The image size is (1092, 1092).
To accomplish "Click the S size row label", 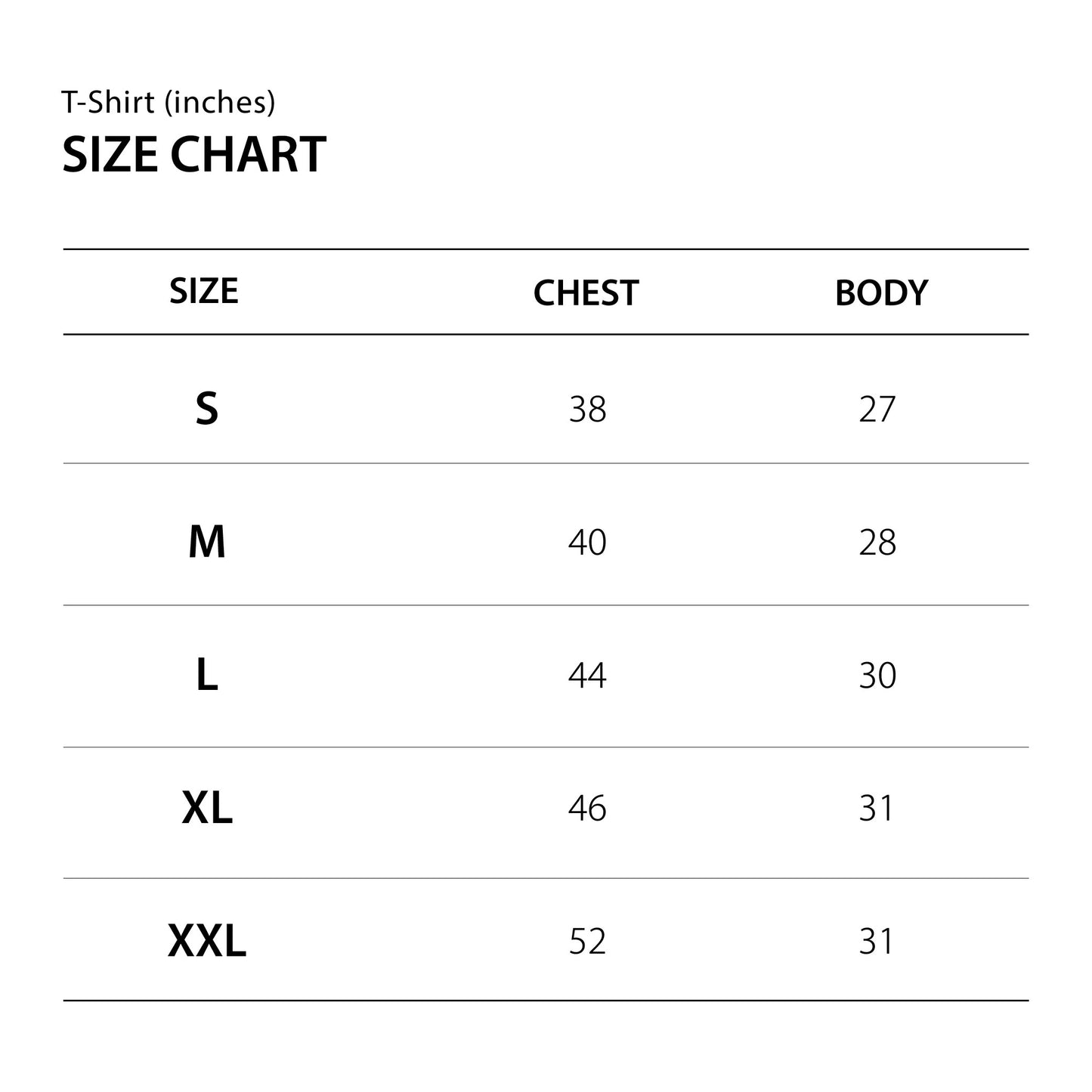I will point(206,409).
